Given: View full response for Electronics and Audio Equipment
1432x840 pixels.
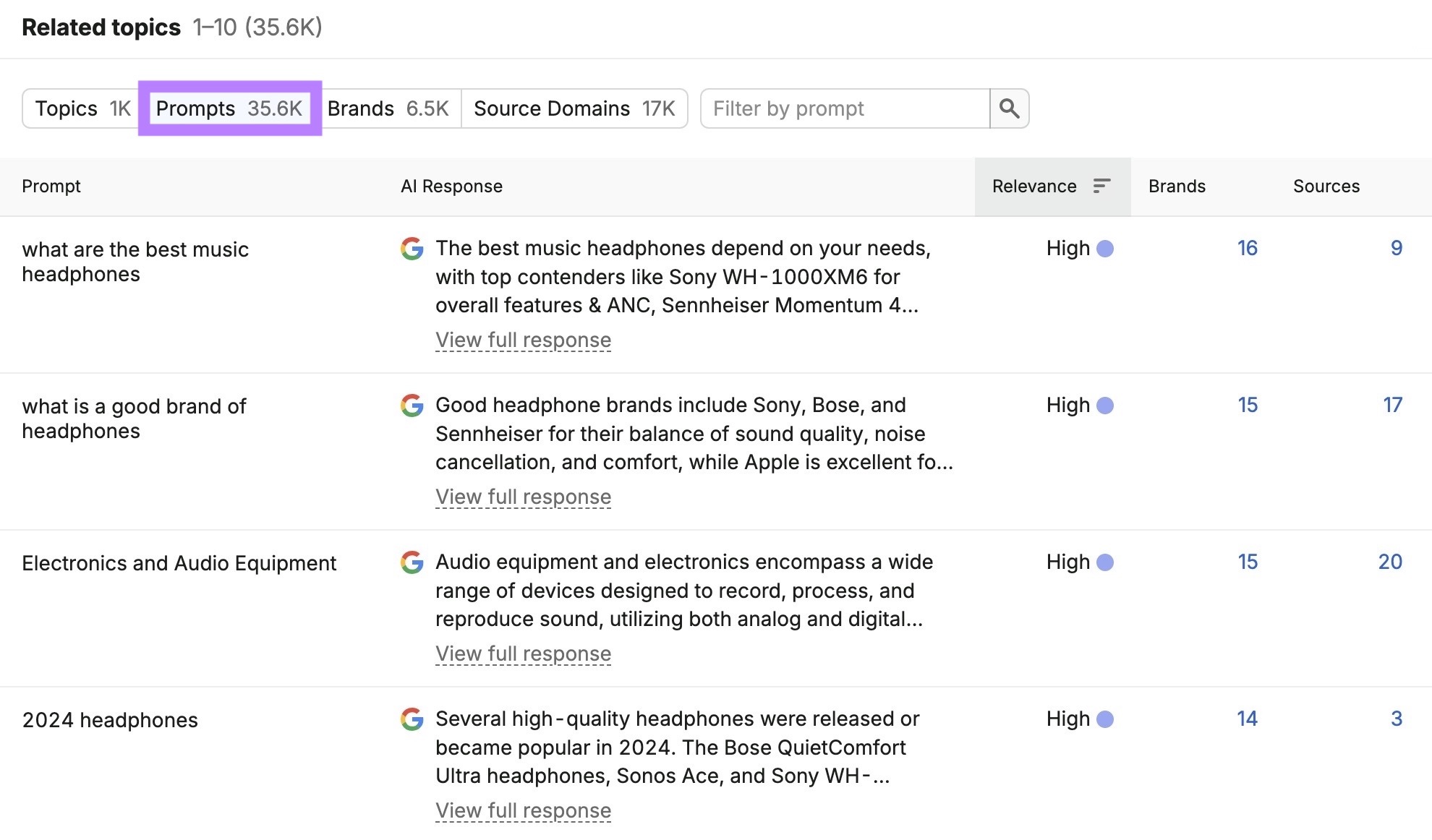Looking at the screenshot, I should click(x=523, y=653).
